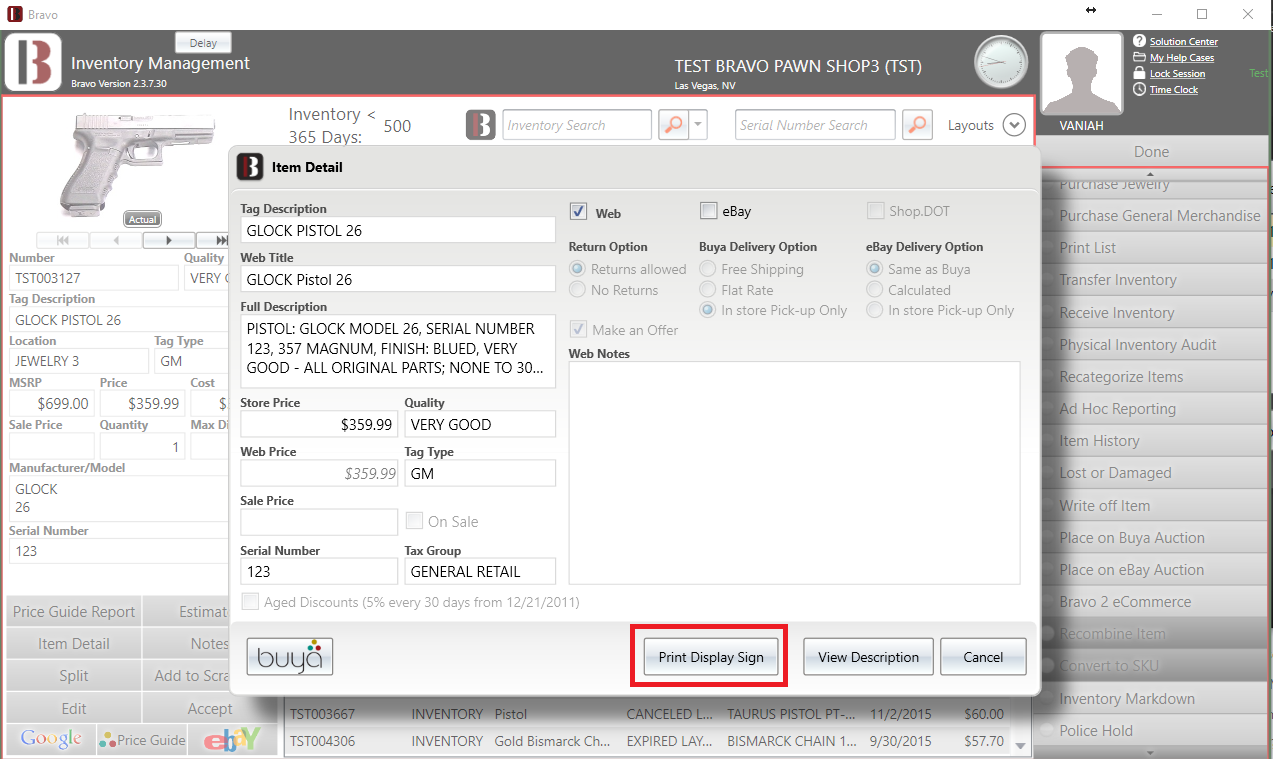Open the Time Clock link
This screenshot has width=1273, height=759.
point(1173,90)
